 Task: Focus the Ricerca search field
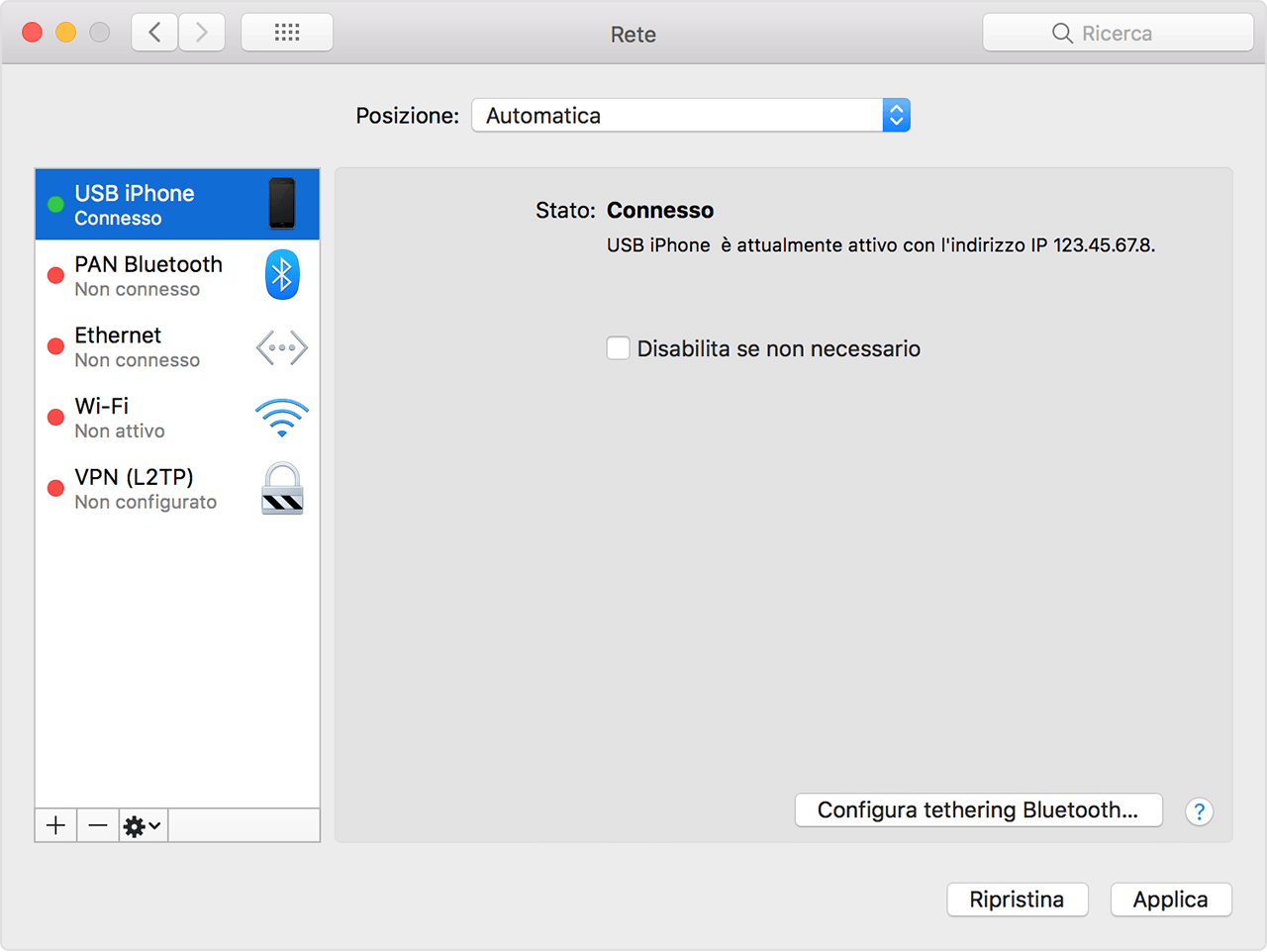coord(1119,33)
